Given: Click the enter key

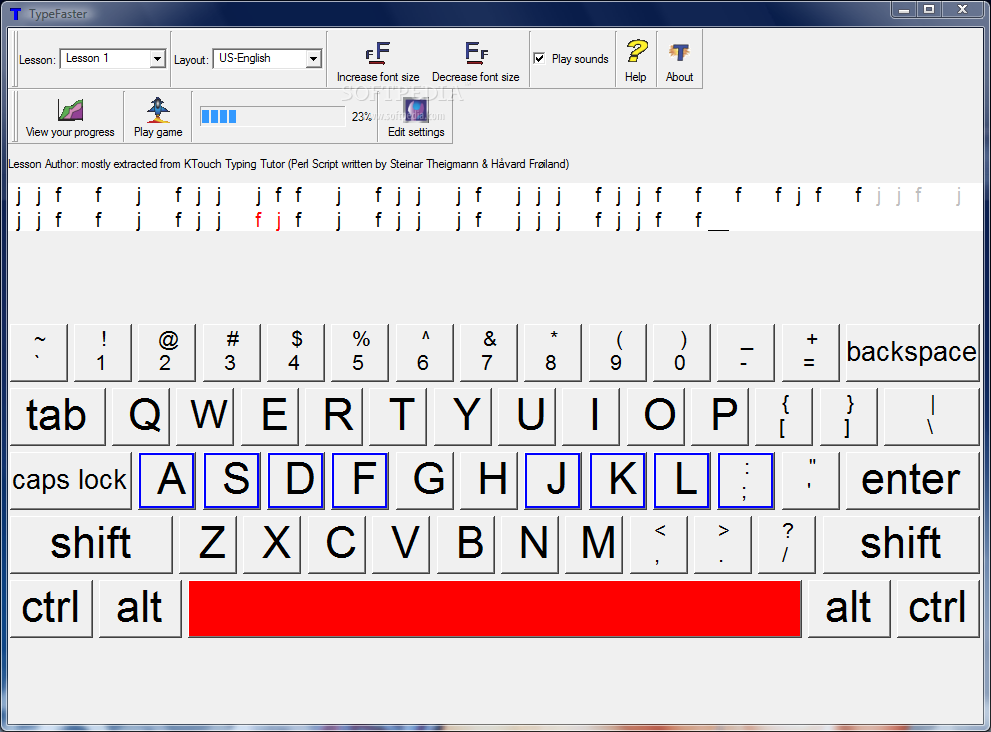Looking at the screenshot, I should 912,480.
